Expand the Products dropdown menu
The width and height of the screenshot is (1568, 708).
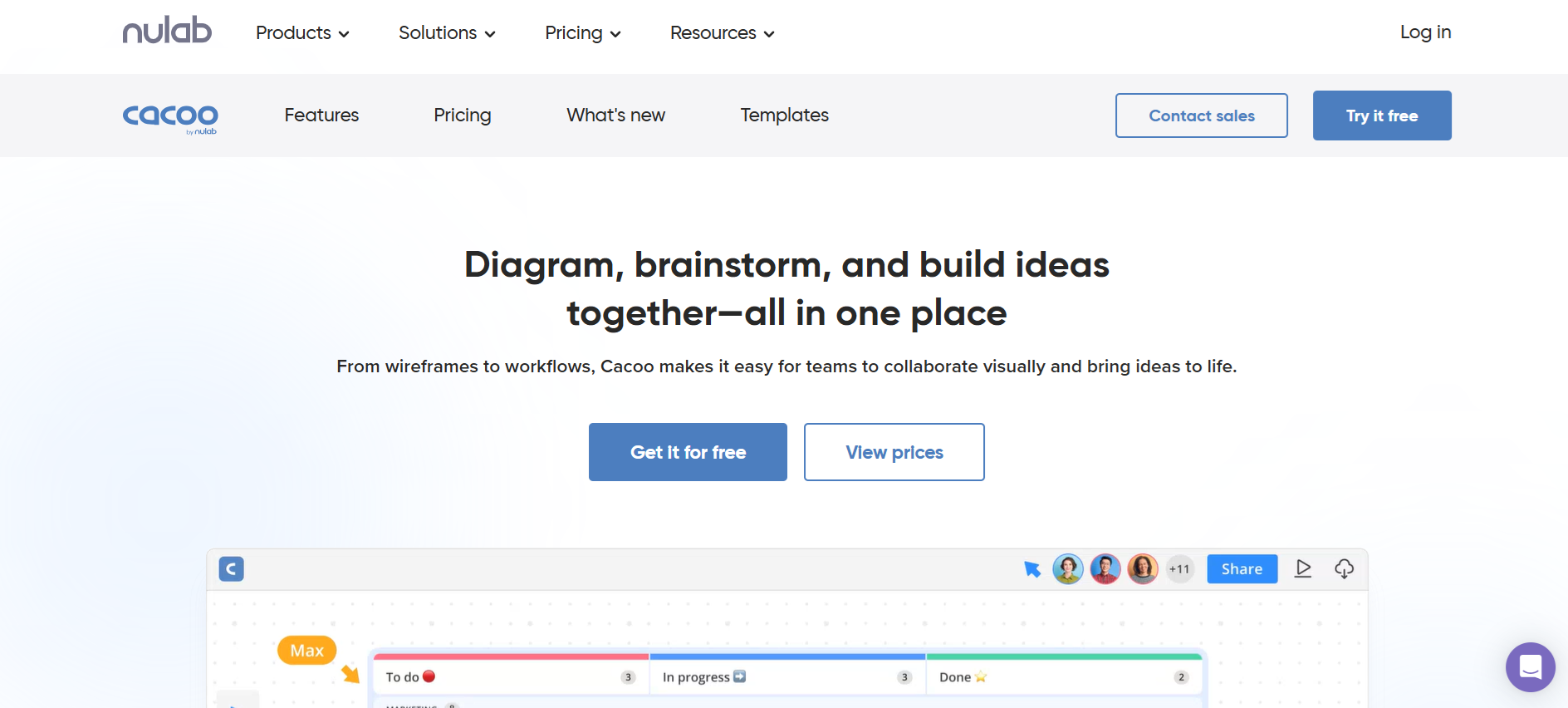(x=302, y=33)
